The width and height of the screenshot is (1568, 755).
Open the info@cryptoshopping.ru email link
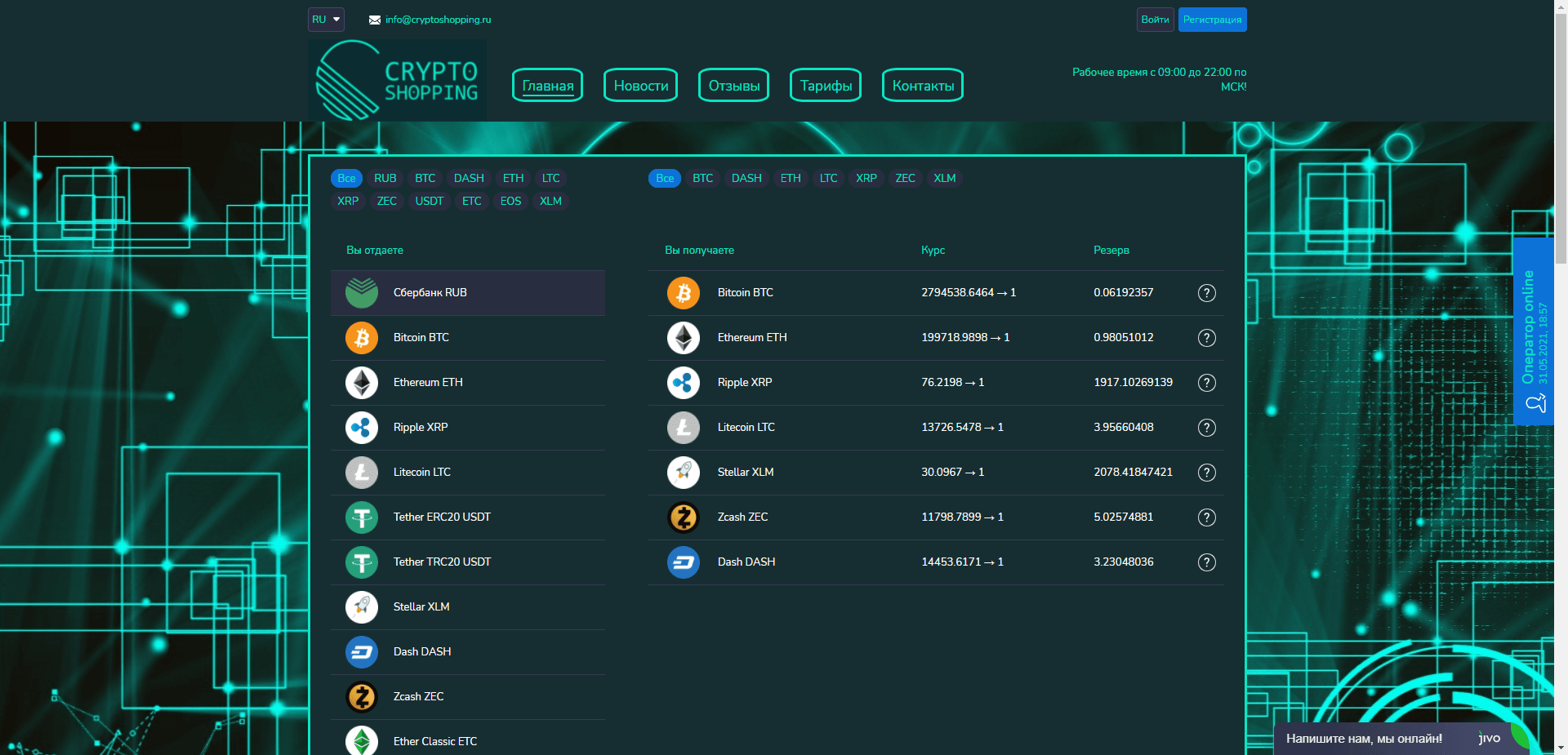[x=438, y=20]
